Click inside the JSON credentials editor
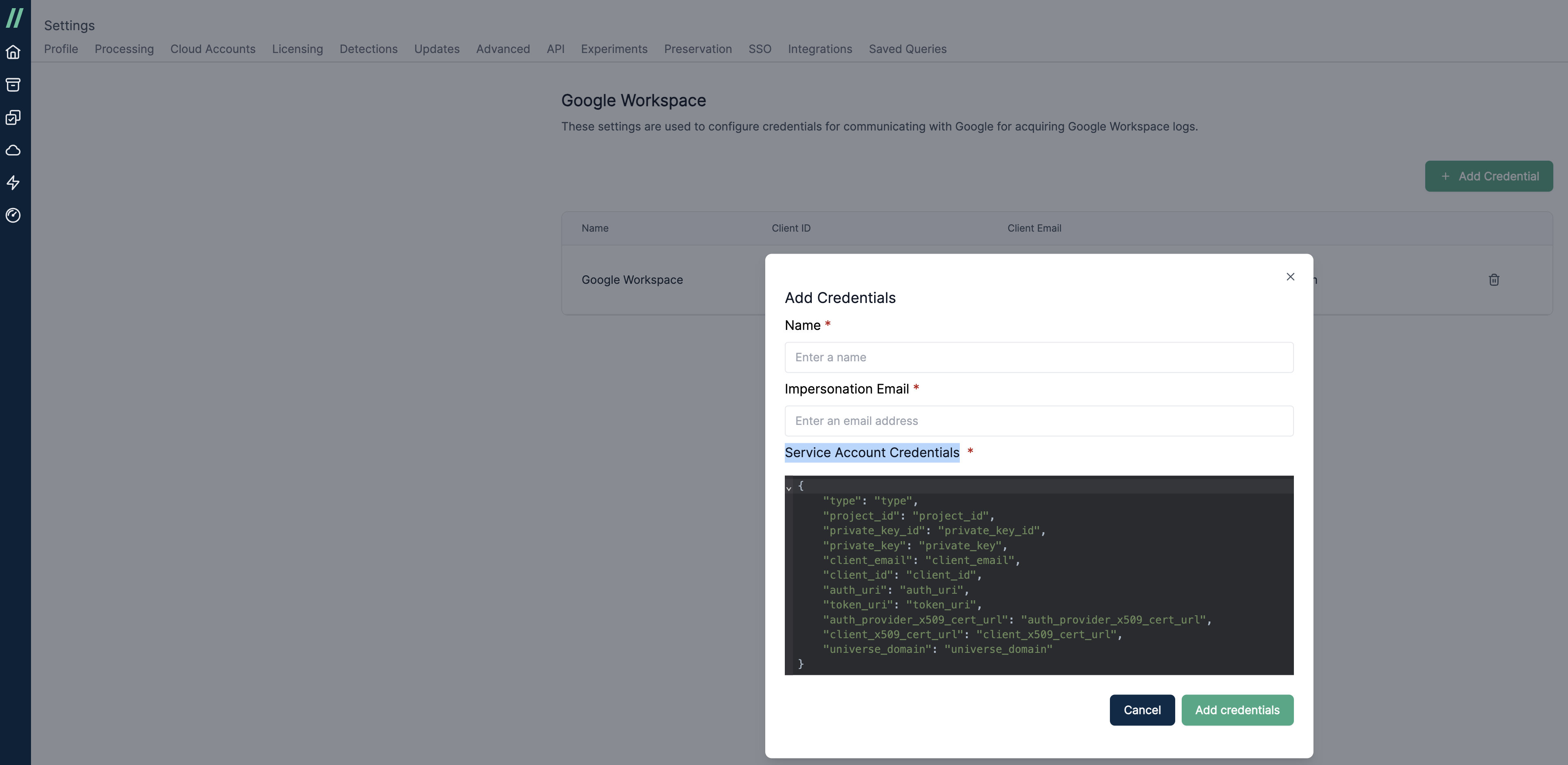 (1039, 575)
